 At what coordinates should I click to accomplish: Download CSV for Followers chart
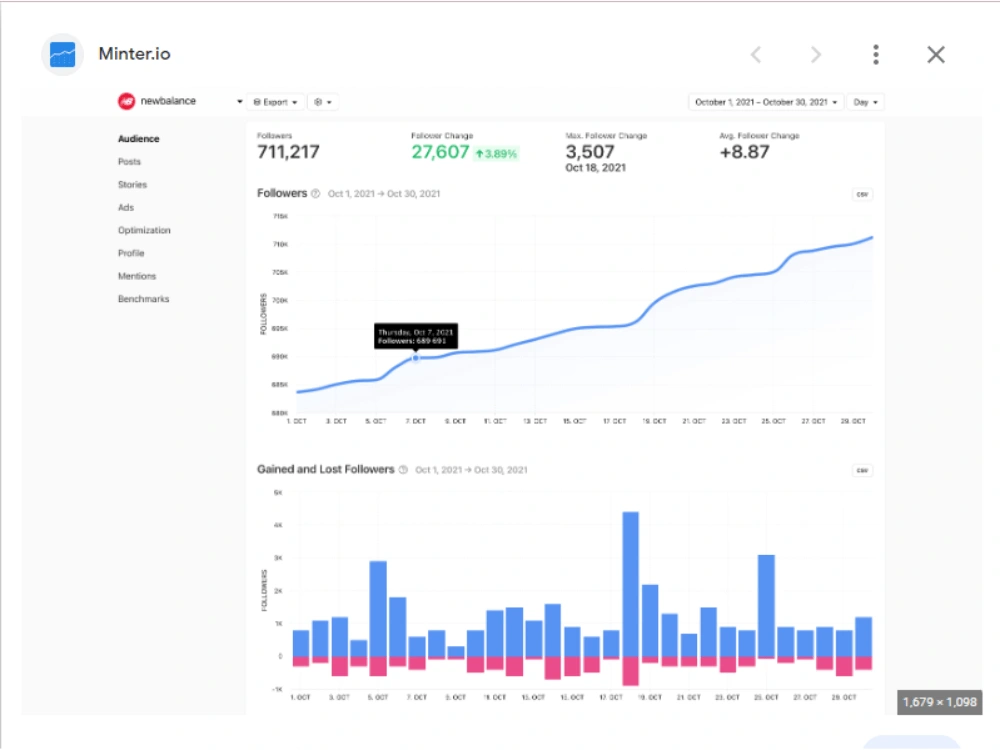point(862,195)
